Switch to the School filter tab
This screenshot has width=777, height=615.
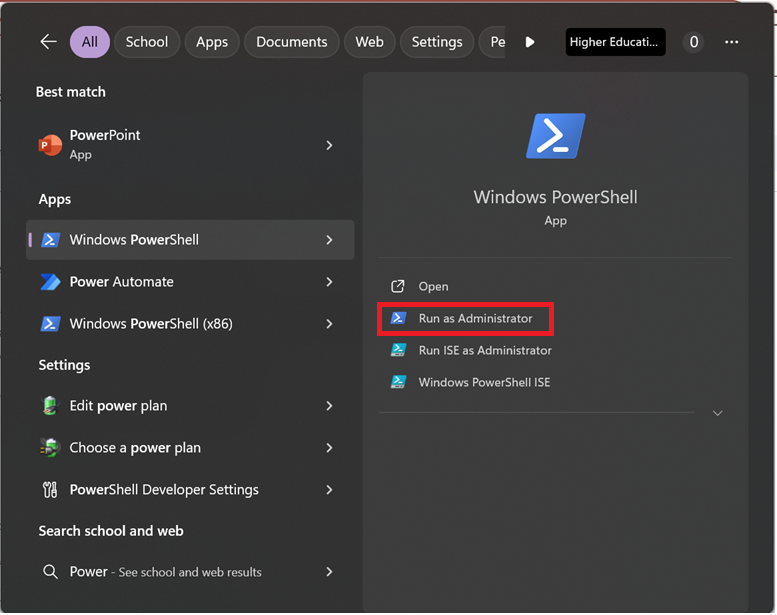(147, 42)
